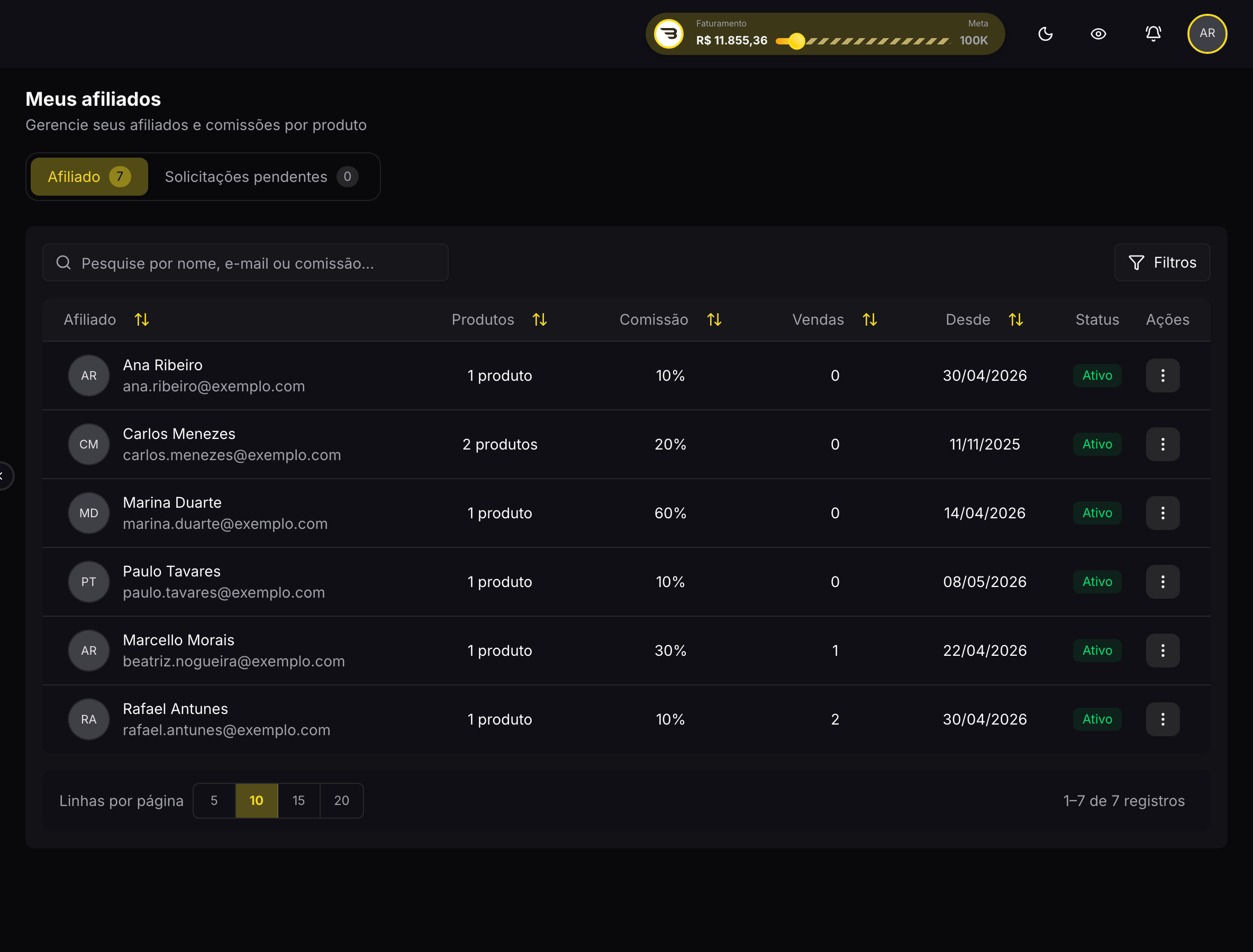This screenshot has height=952, width=1253.
Task: Set rows per page to 20
Action: (341, 801)
